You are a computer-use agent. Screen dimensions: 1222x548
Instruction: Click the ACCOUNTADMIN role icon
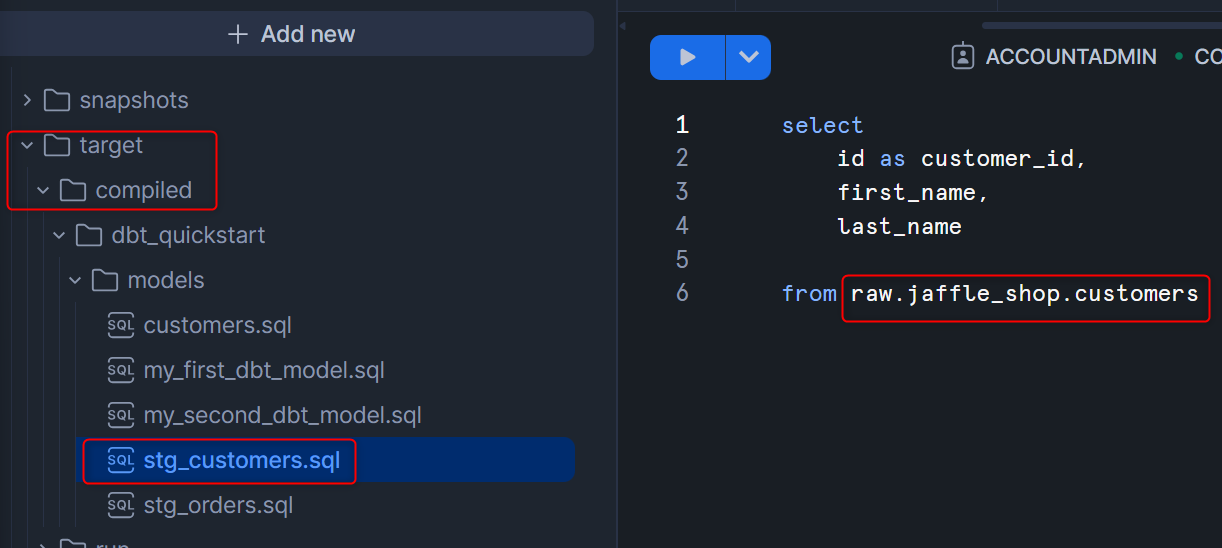[x=963, y=56]
